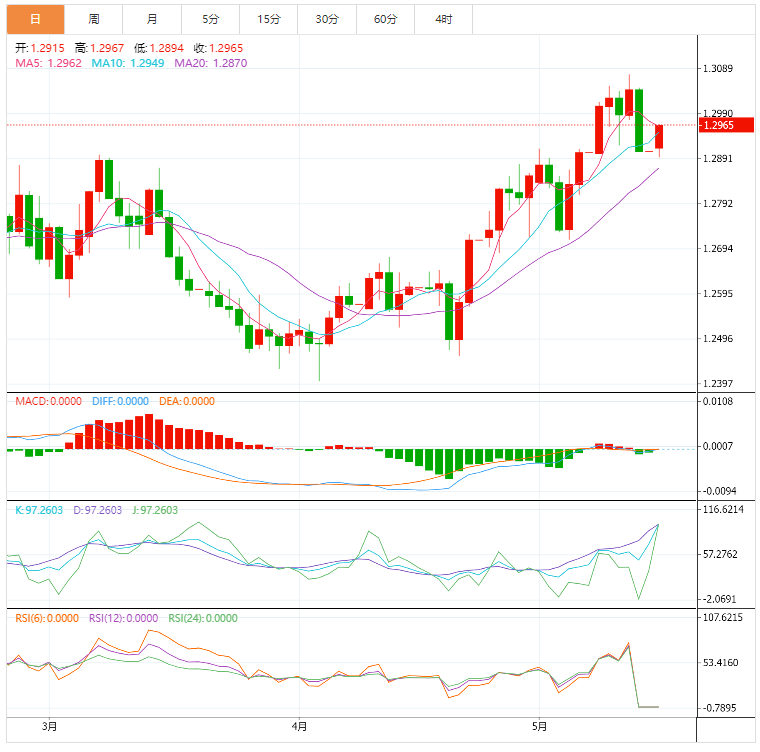Open the 5分 timeframe tab
The width and height of the screenshot is (760, 752).
210,19
